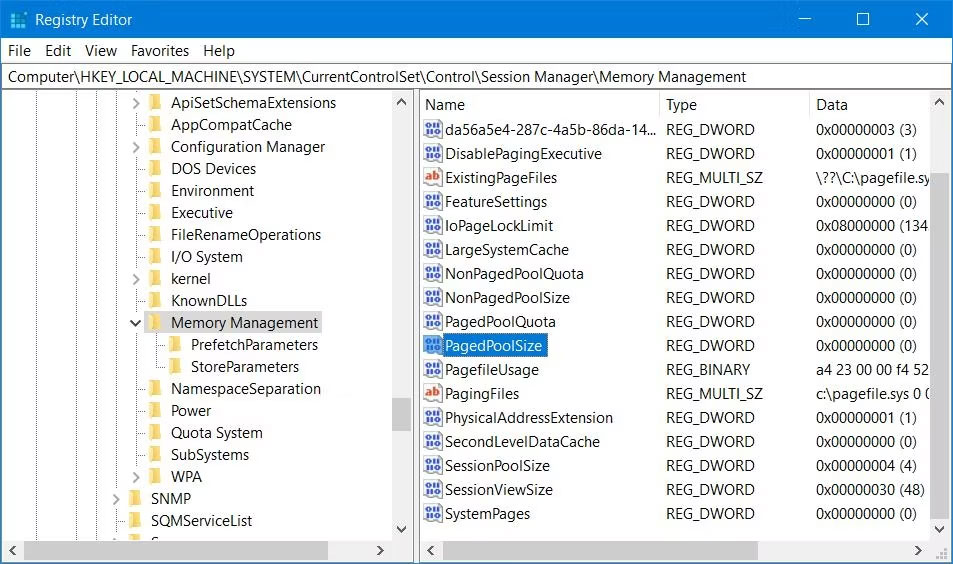Open the Edit menu

tap(58, 51)
